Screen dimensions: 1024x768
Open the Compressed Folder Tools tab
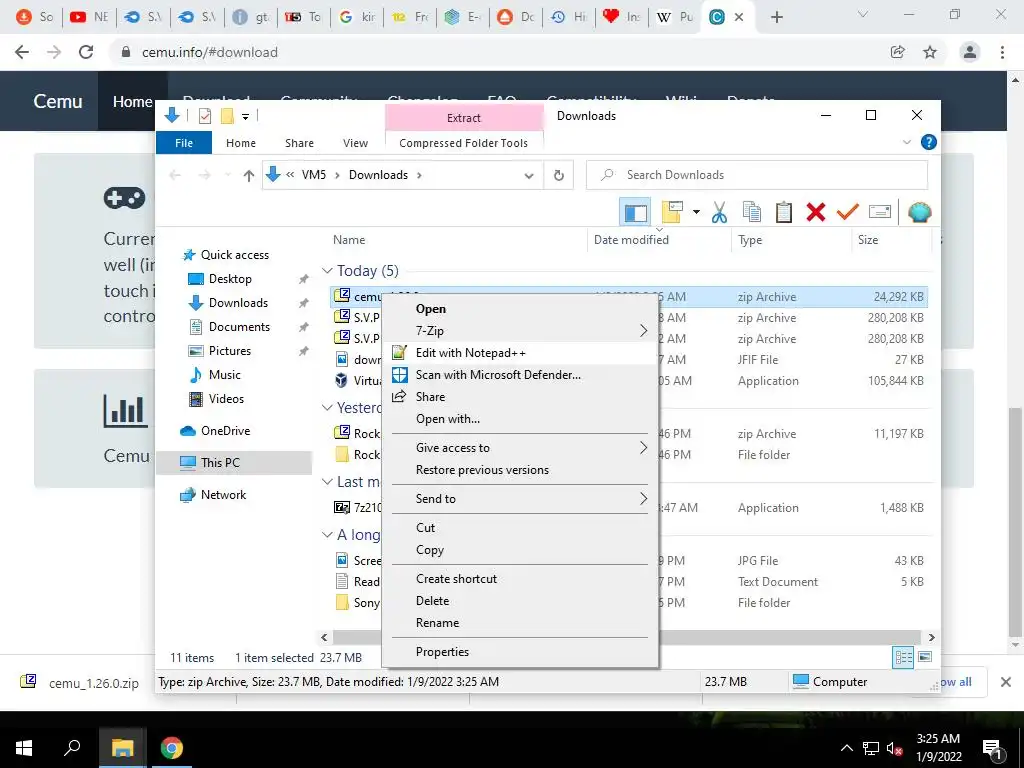(x=464, y=143)
